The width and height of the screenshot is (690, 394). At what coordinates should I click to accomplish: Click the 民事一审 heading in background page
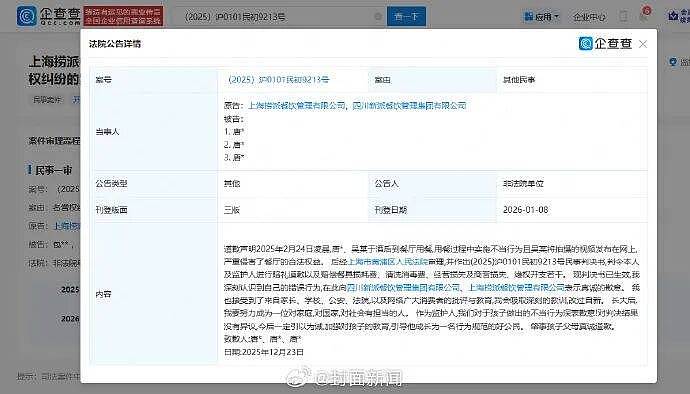[53, 170]
